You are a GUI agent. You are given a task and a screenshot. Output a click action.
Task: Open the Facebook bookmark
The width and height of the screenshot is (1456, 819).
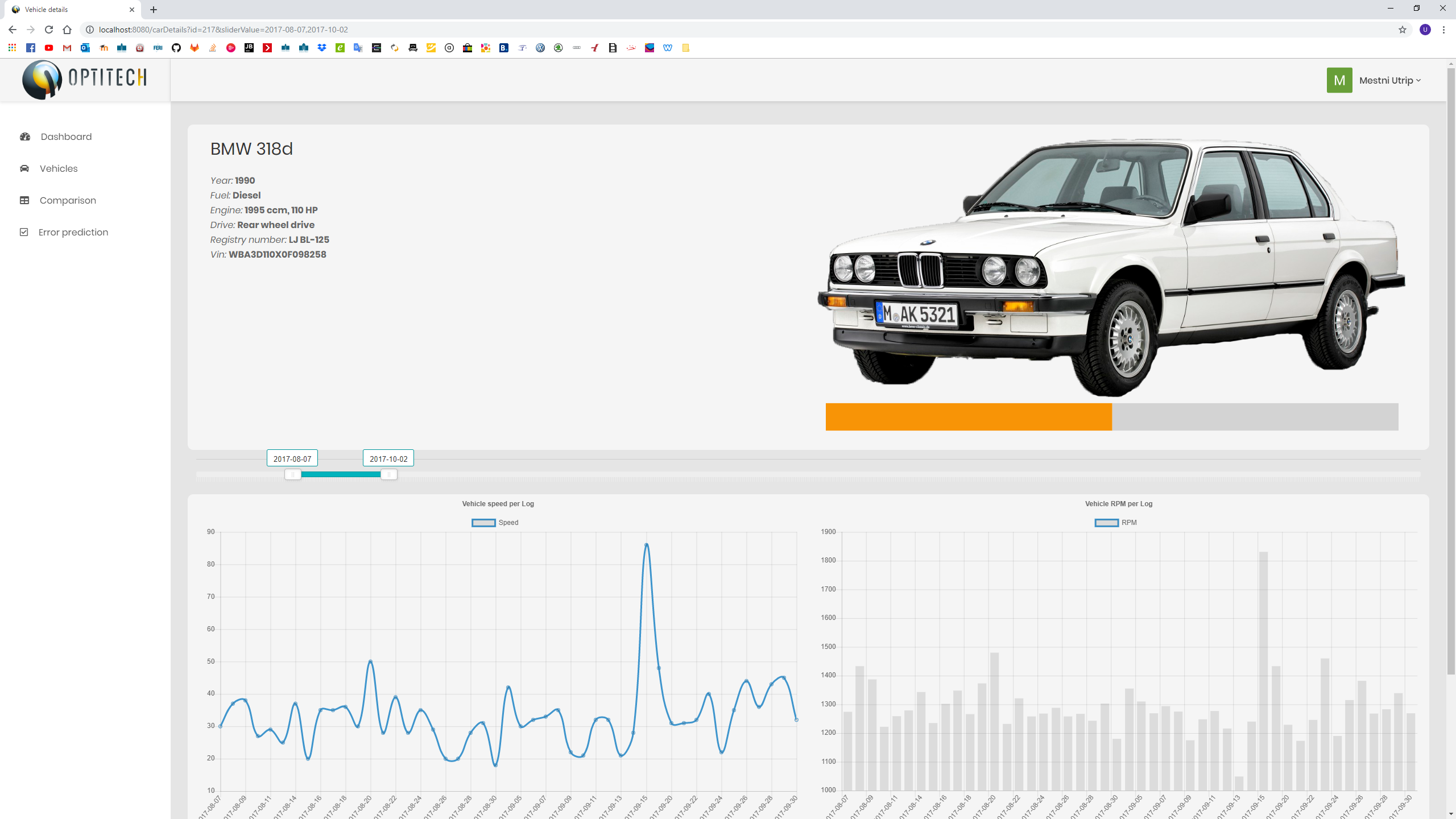pos(31,48)
